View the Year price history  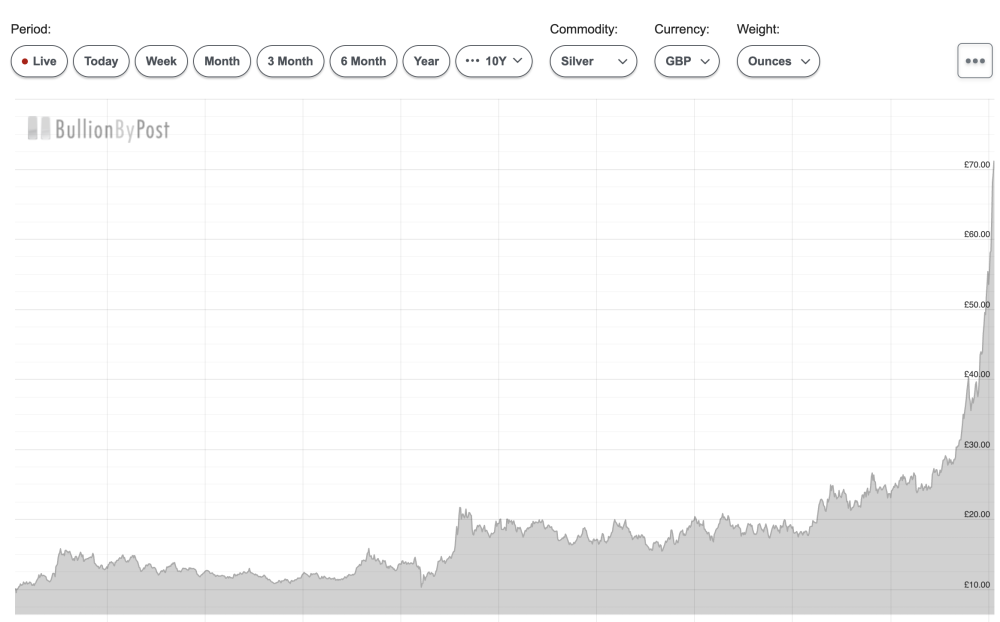(x=426, y=61)
